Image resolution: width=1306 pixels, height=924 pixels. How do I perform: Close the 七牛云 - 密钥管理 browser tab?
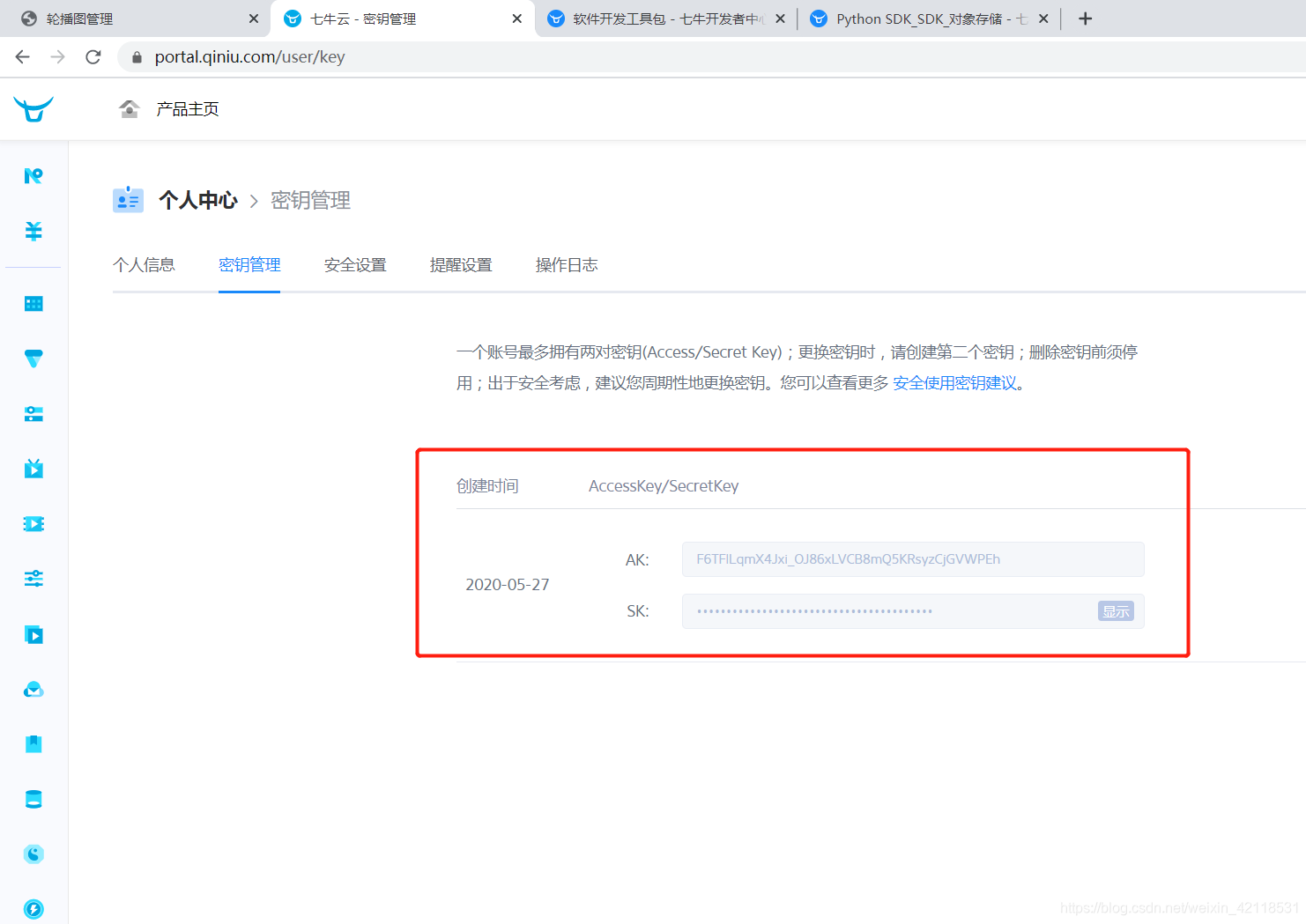[x=517, y=18]
